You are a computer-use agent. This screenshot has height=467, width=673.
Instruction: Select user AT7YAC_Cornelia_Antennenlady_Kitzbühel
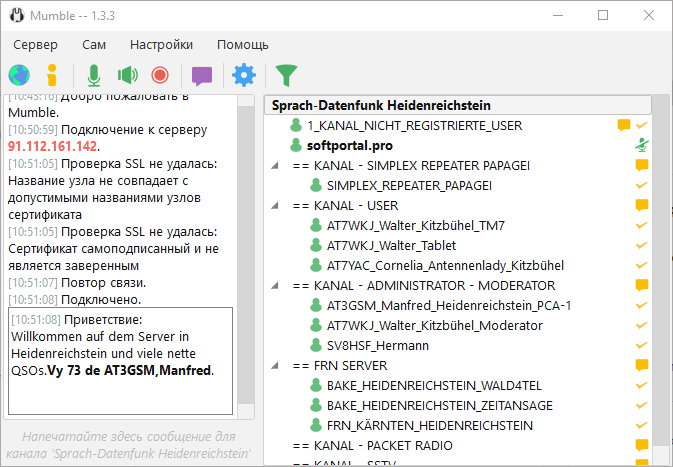pos(445,266)
